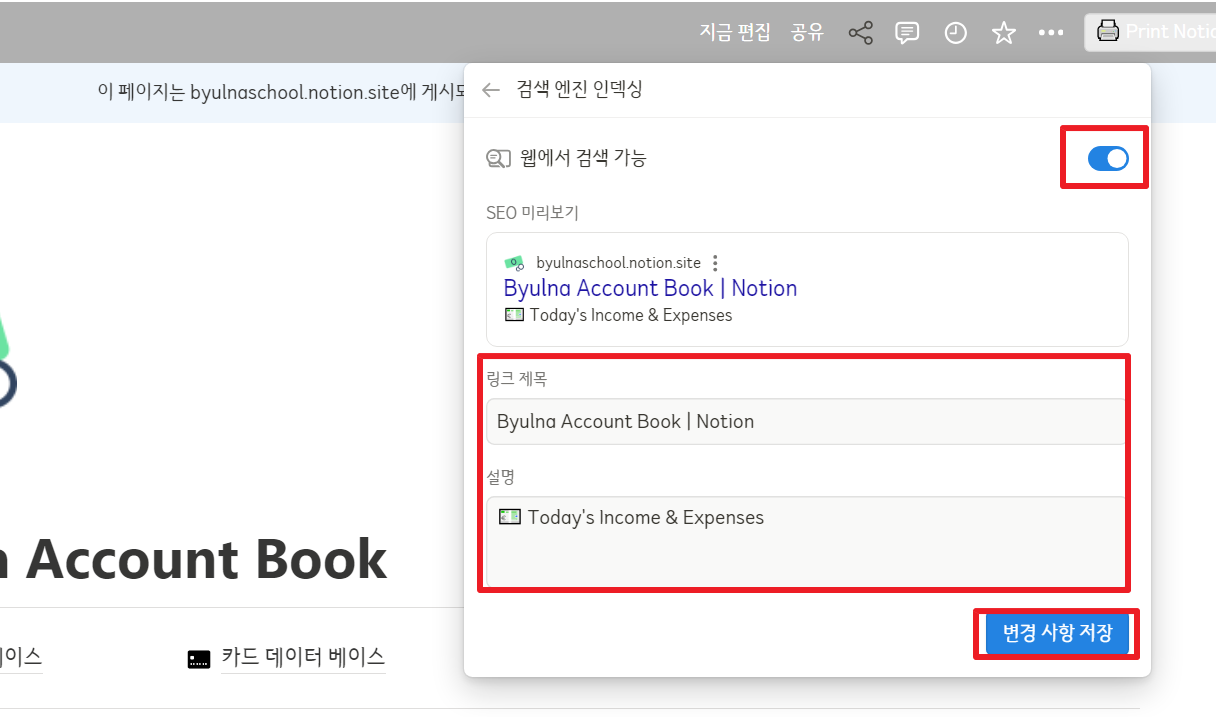Screen dimensions: 1216x717
Task: Click the 공유 share button
Action: 807,32
